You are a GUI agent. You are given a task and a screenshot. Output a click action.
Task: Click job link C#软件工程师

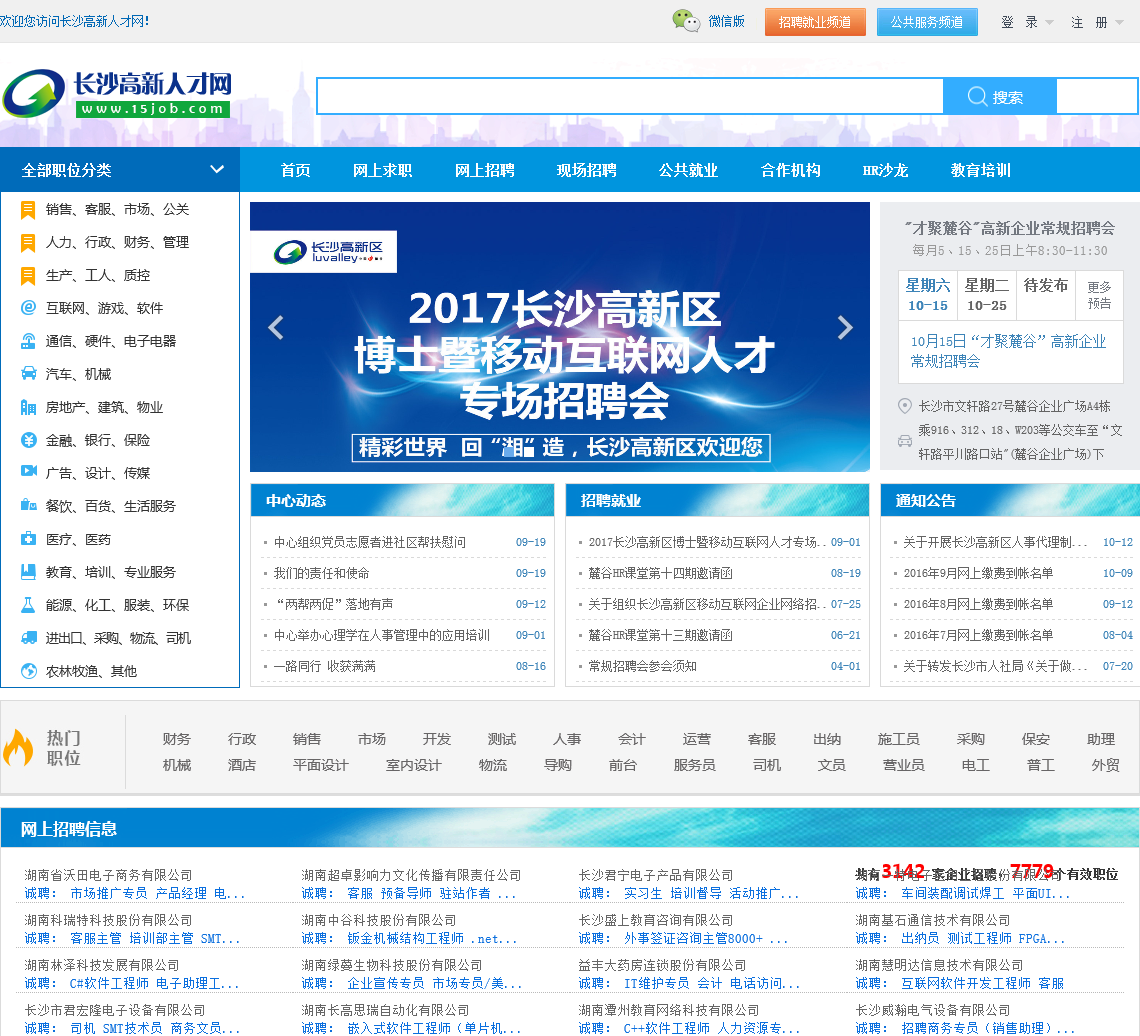pos(109,983)
